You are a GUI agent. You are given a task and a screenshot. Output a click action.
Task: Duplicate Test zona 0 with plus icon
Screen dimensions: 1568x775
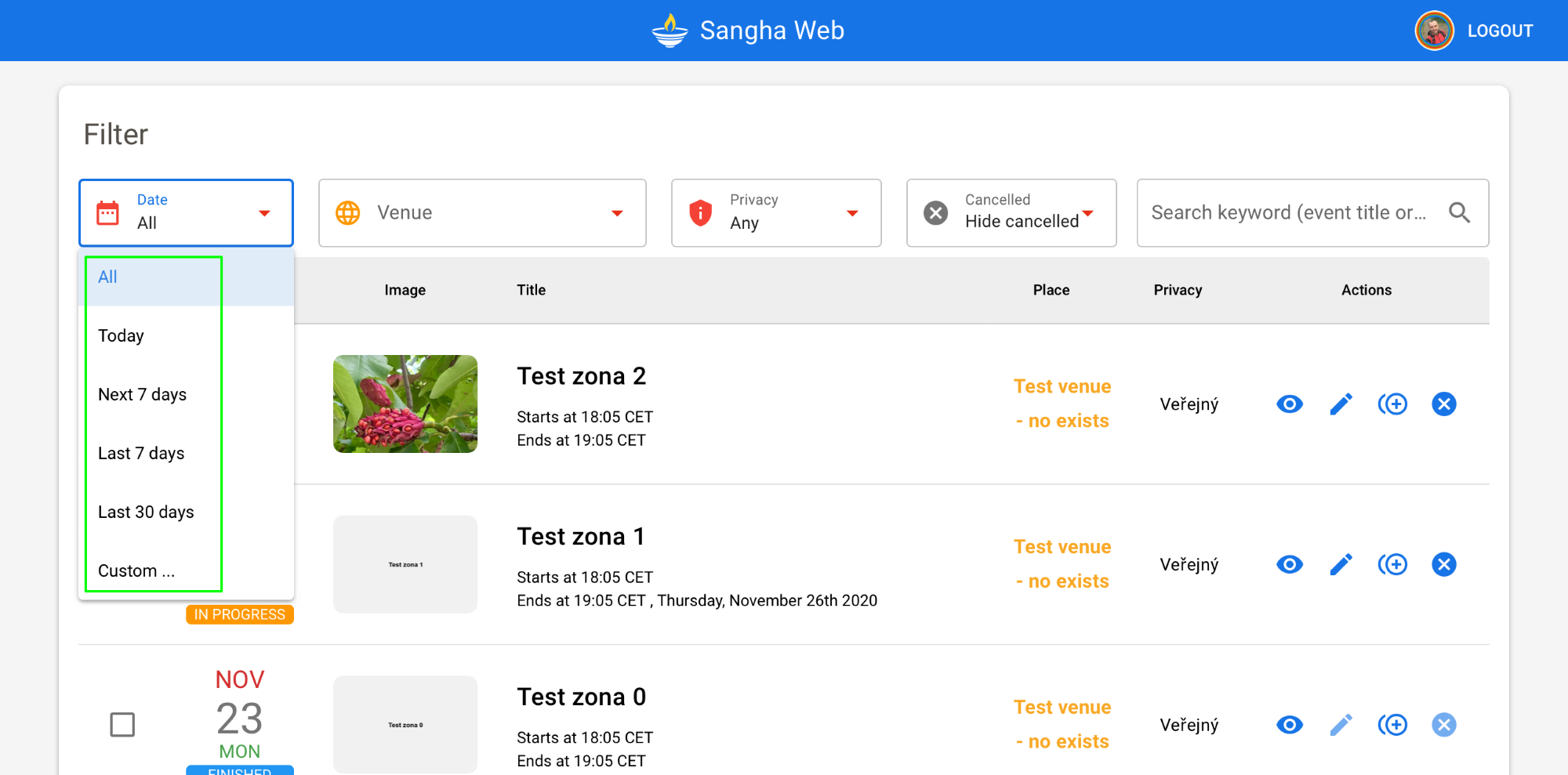(1392, 725)
